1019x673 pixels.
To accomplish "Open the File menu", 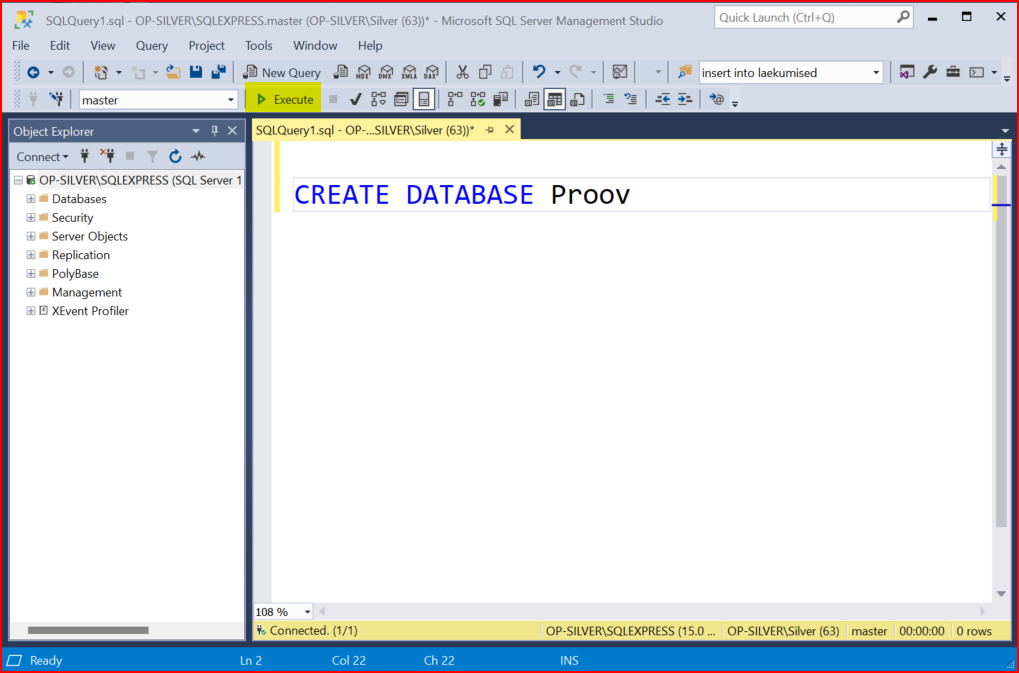I will pyautogui.click(x=21, y=45).
